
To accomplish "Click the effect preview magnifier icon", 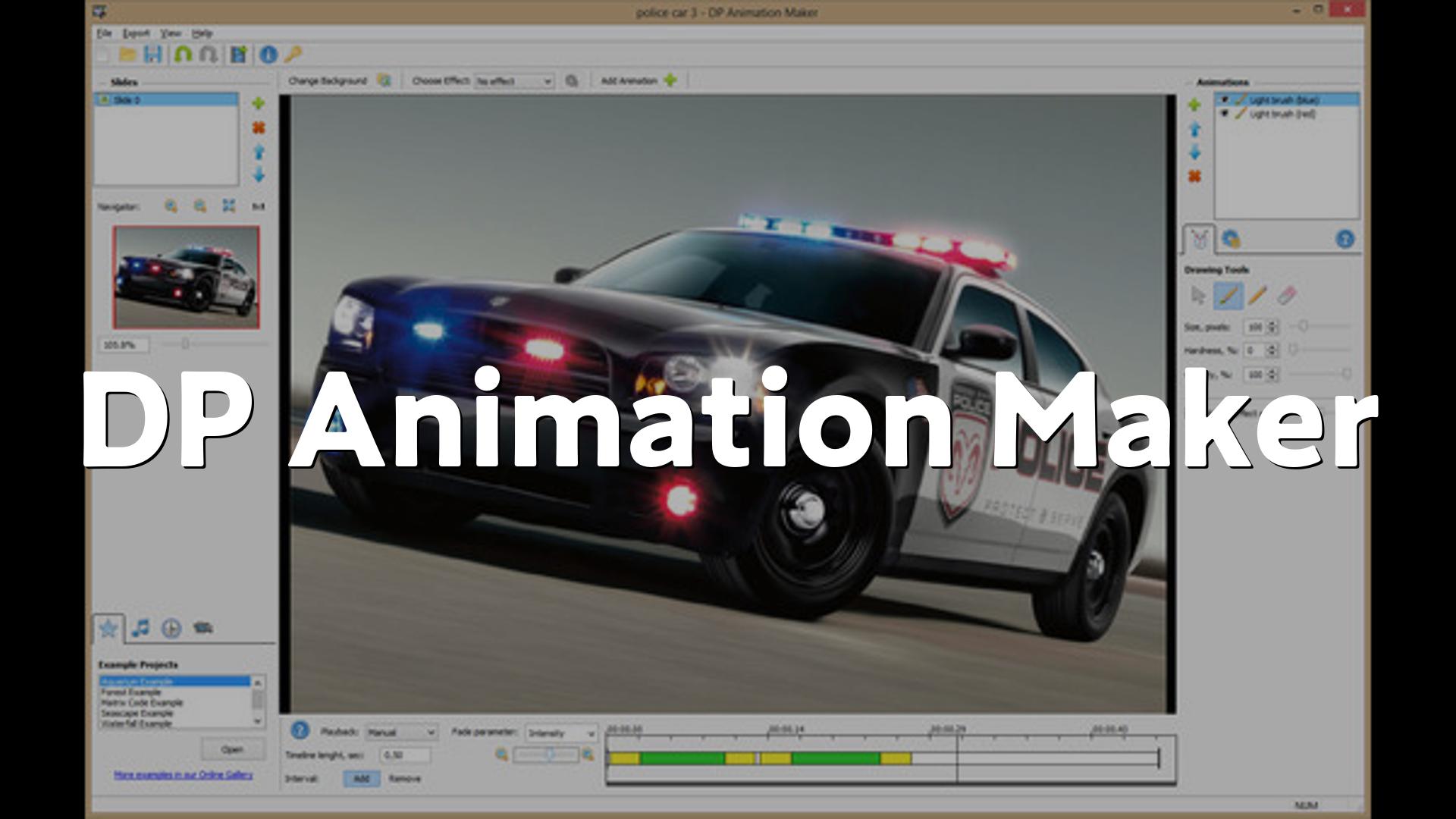I will tap(572, 80).
